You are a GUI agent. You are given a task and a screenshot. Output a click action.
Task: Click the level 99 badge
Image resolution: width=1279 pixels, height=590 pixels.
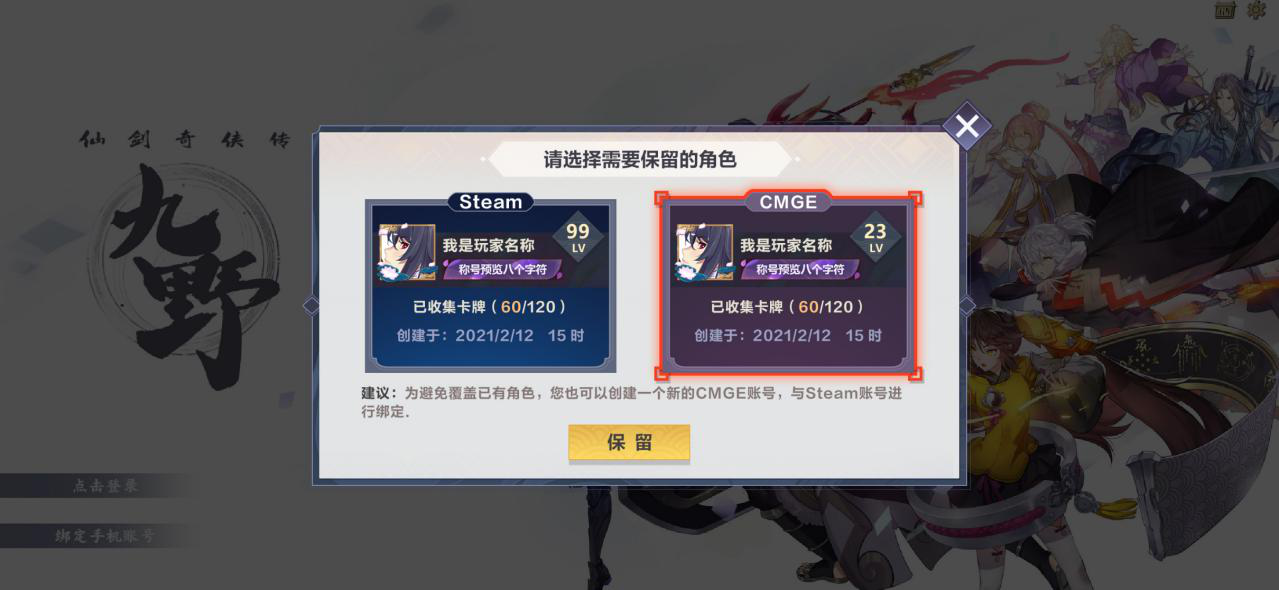coord(578,237)
